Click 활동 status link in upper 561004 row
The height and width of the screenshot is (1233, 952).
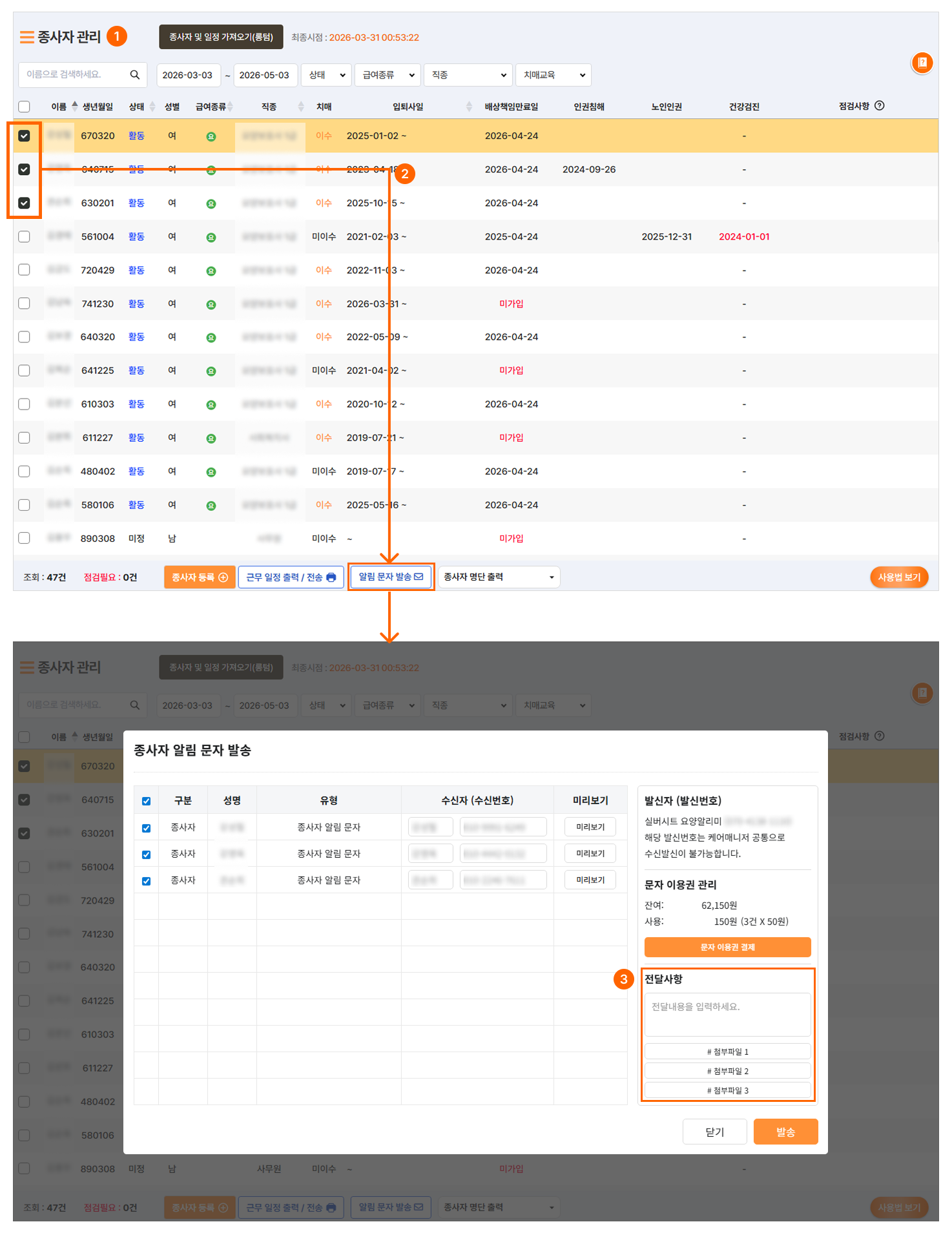pos(136,236)
